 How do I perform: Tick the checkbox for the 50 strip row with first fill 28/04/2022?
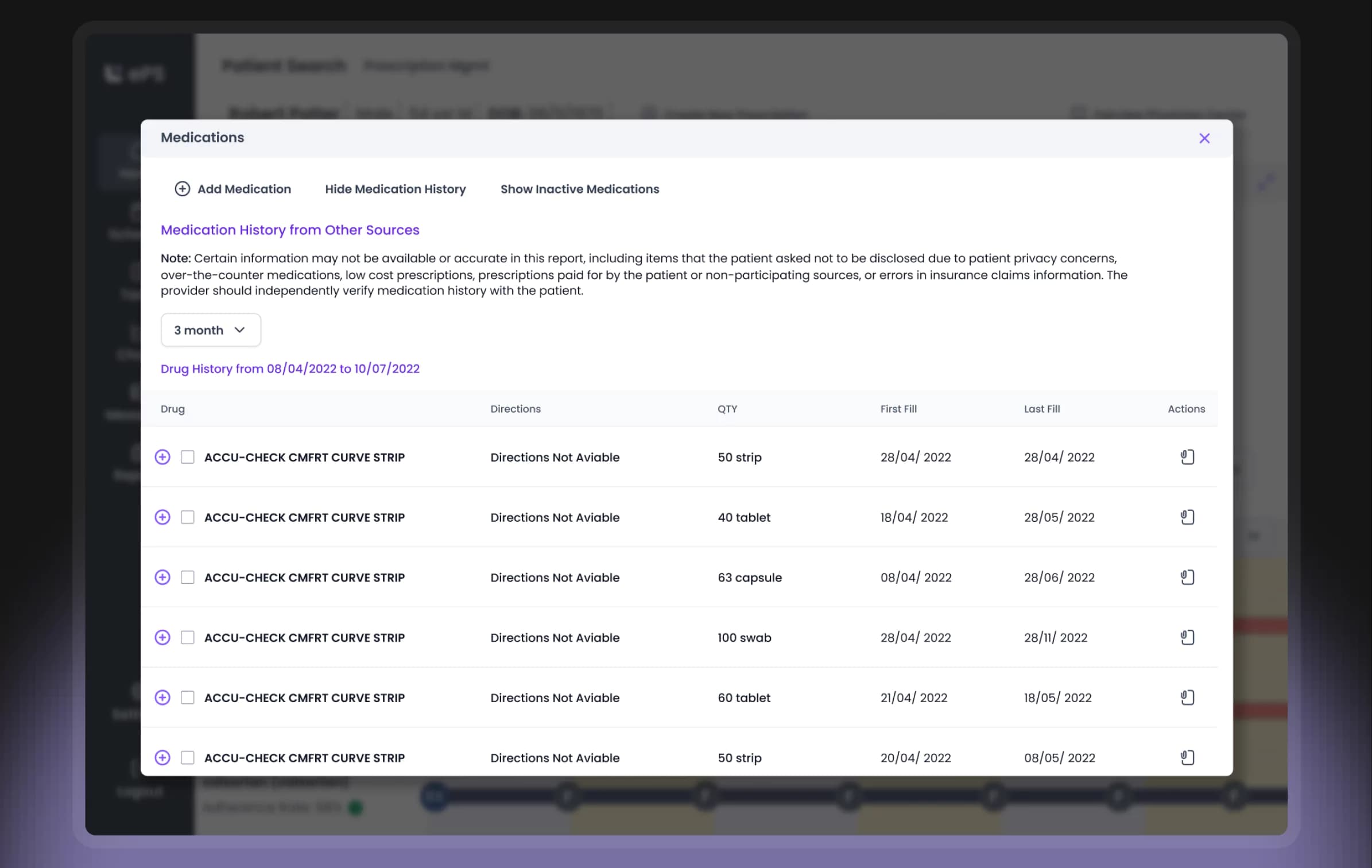pyautogui.click(x=188, y=457)
